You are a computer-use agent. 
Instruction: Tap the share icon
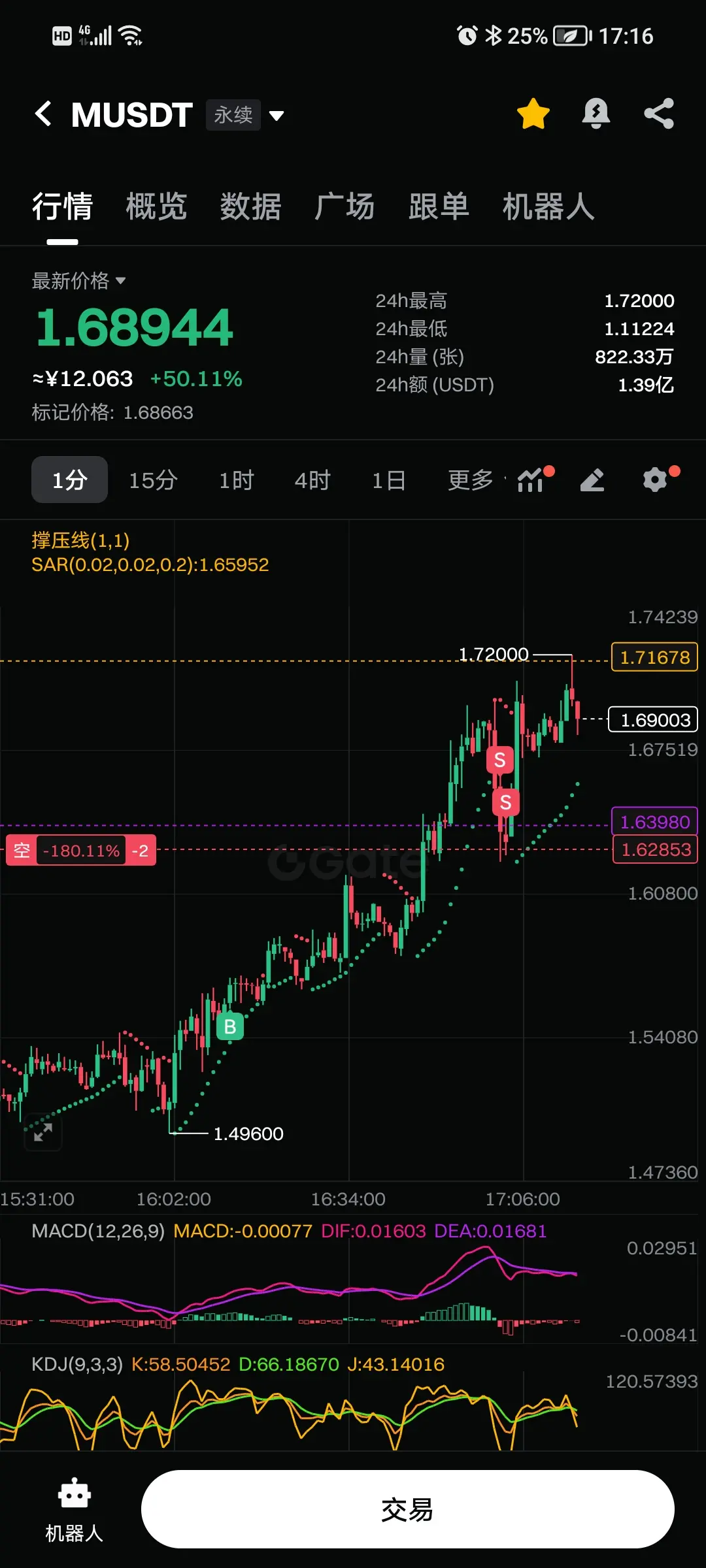coord(659,114)
